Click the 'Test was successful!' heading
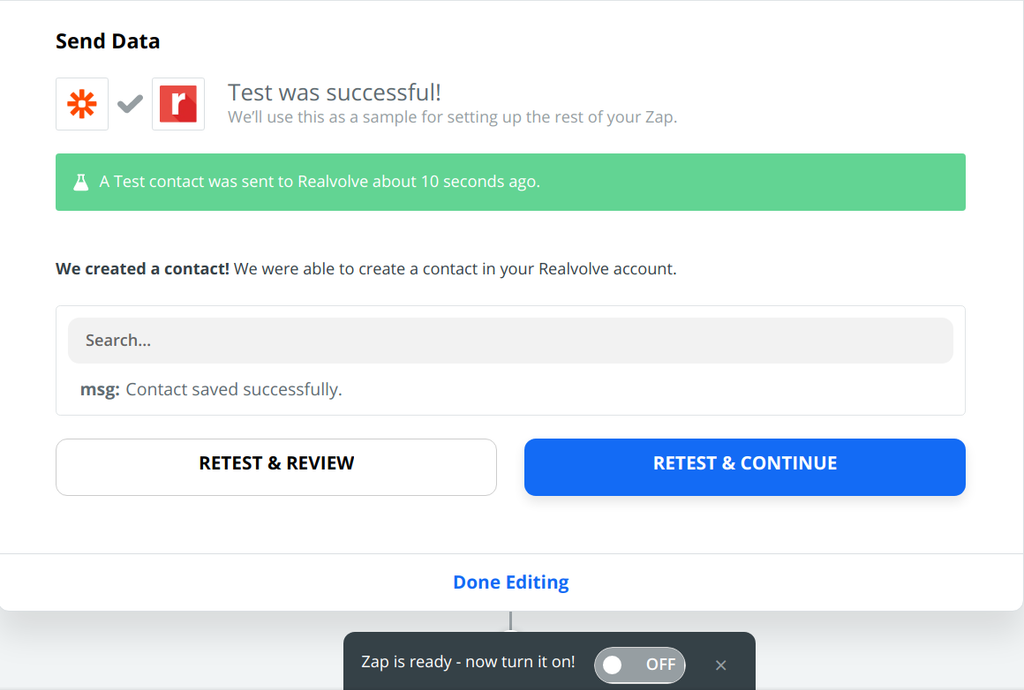Viewport: 1024px width, 690px height. pyautogui.click(x=334, y=92)
